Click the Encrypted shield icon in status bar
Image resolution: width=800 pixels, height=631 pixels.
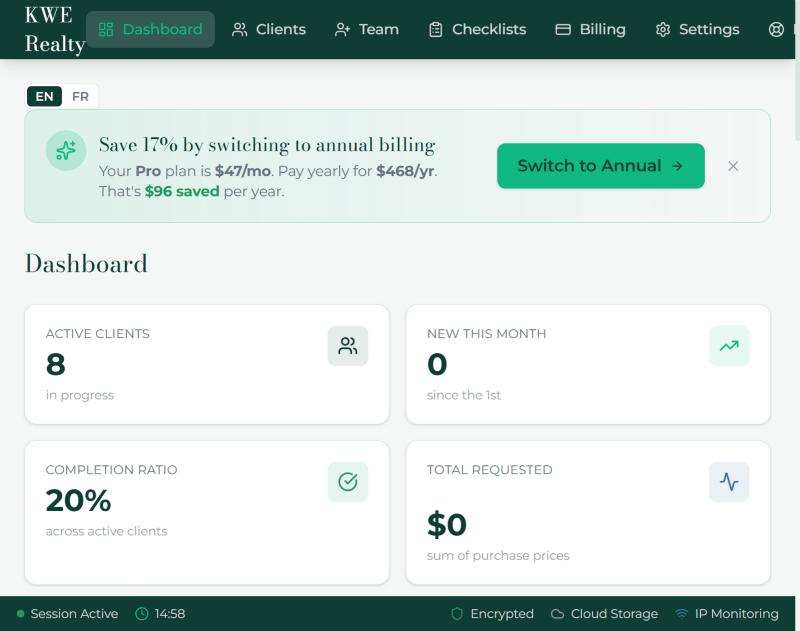457,614
